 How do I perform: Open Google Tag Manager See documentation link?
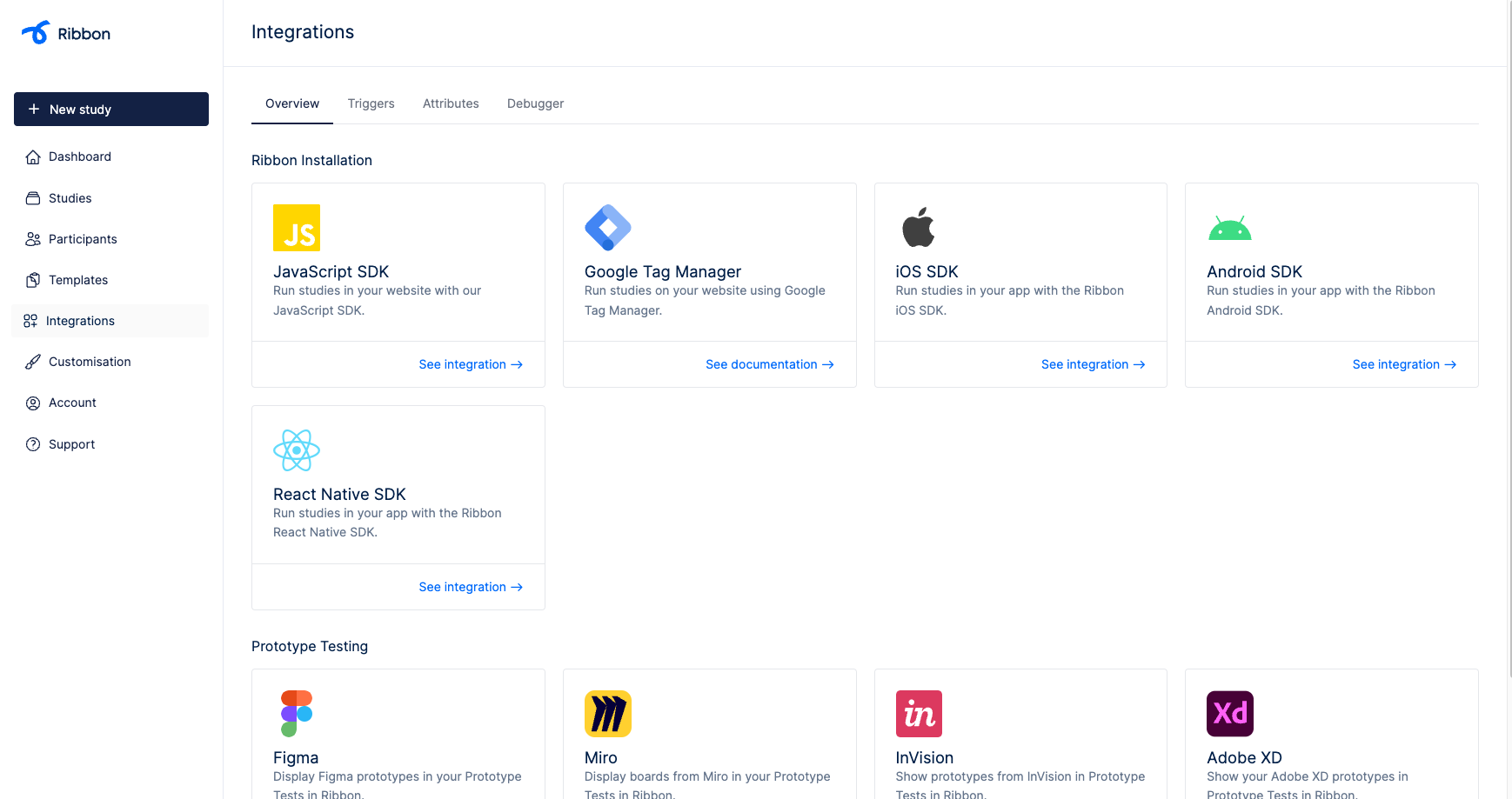click(x=770, y=364)
